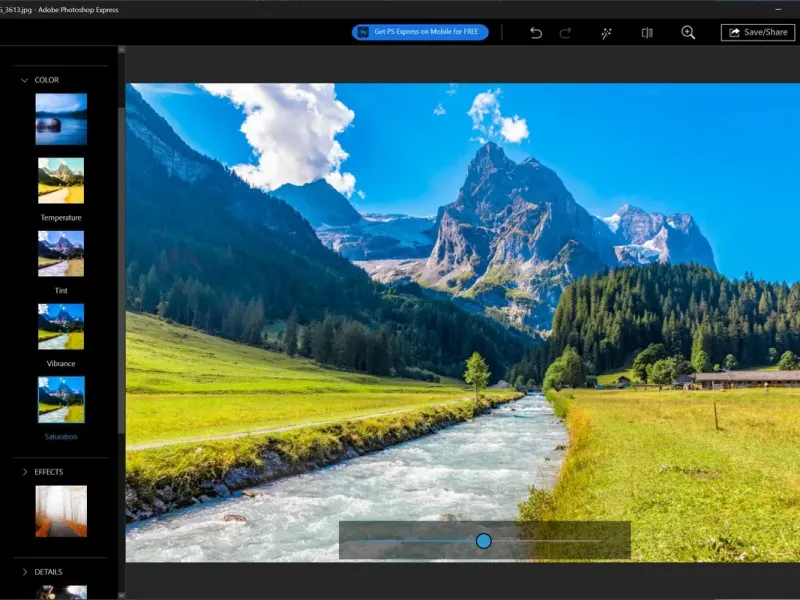Click the EFFECTS category preview thumbnail

pyautogui.click(x=61, y=511)
